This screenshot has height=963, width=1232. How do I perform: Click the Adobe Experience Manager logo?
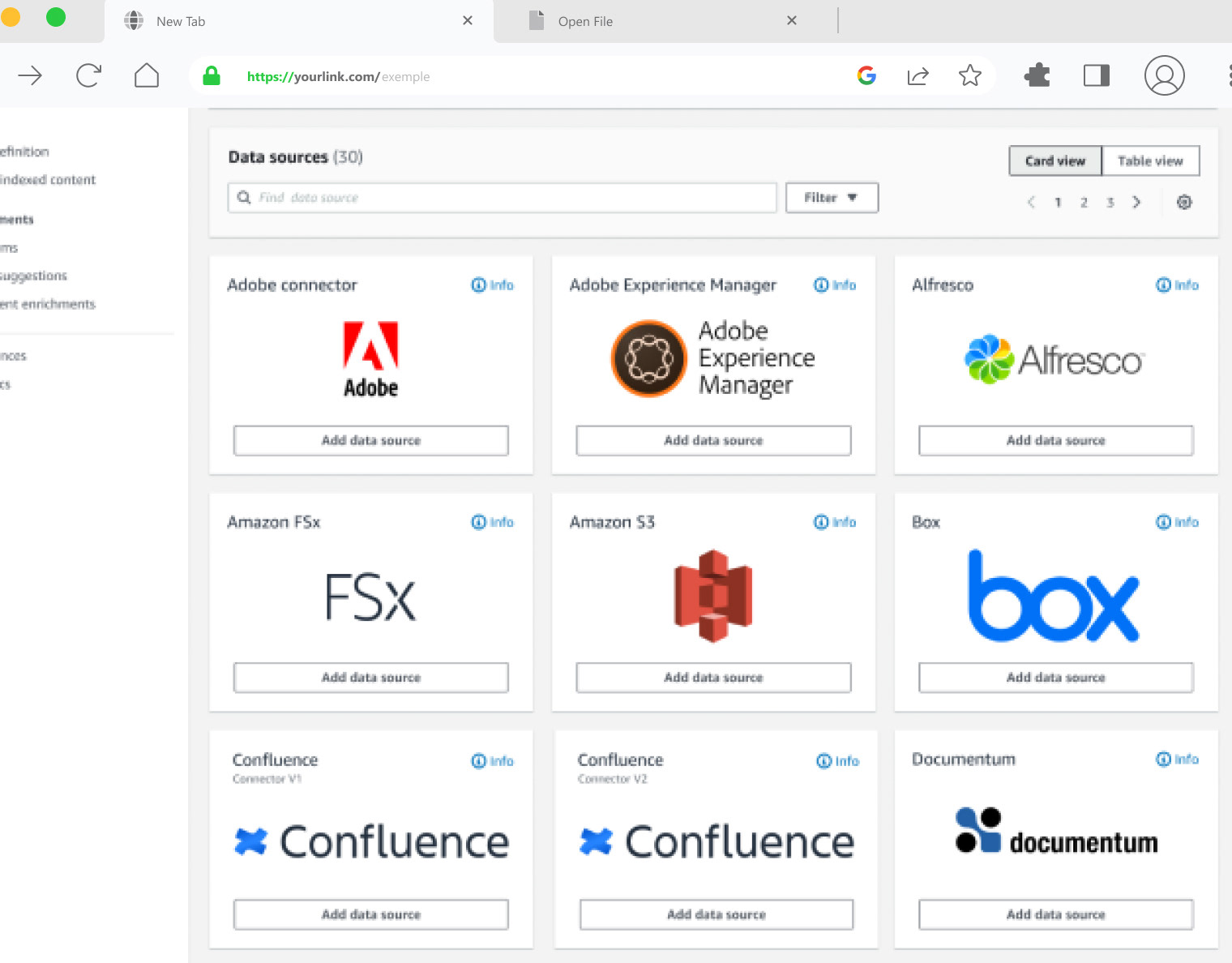713,358
